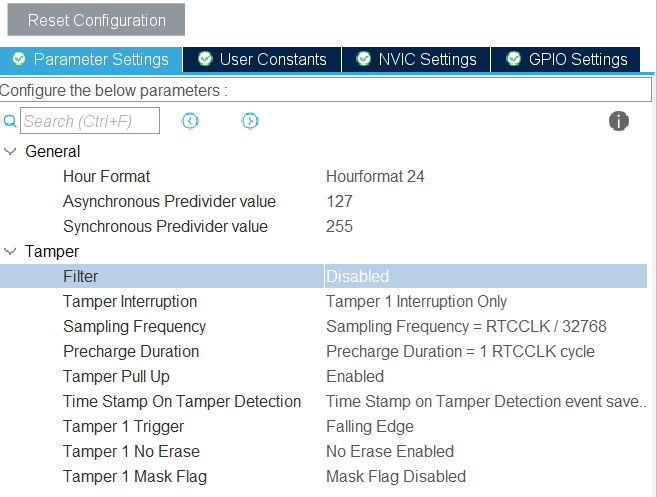Open the Filter Disabled value dropdown
The width and height of the screenshot is (657, 497).
[x=486, y=276]
